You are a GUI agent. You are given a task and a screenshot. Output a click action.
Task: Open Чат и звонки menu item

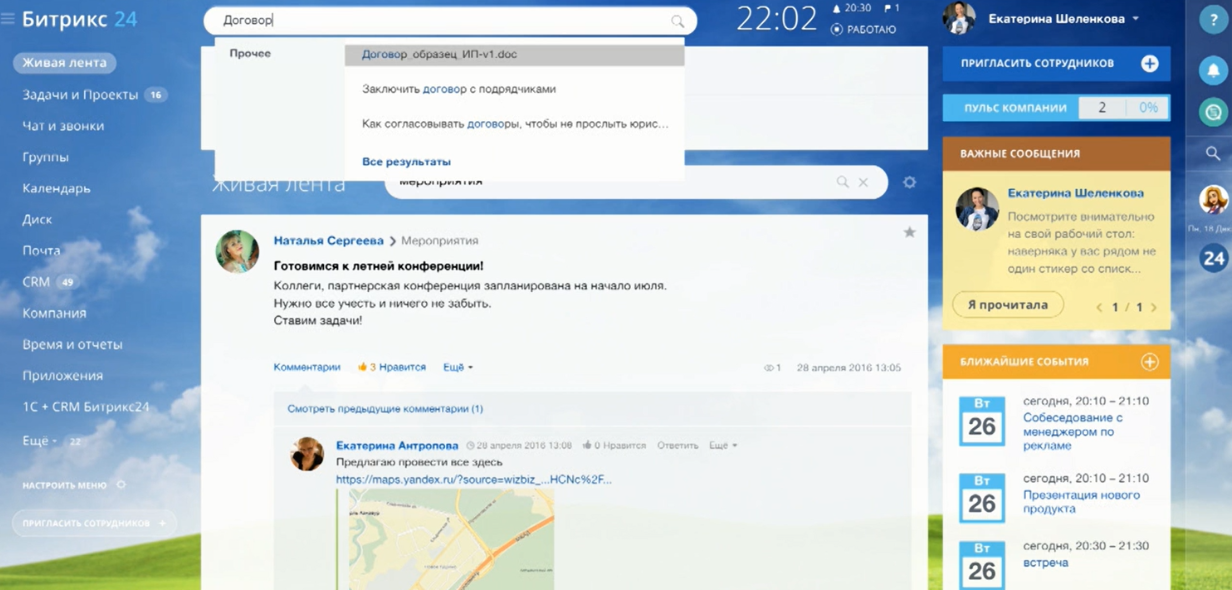[63, 126]
